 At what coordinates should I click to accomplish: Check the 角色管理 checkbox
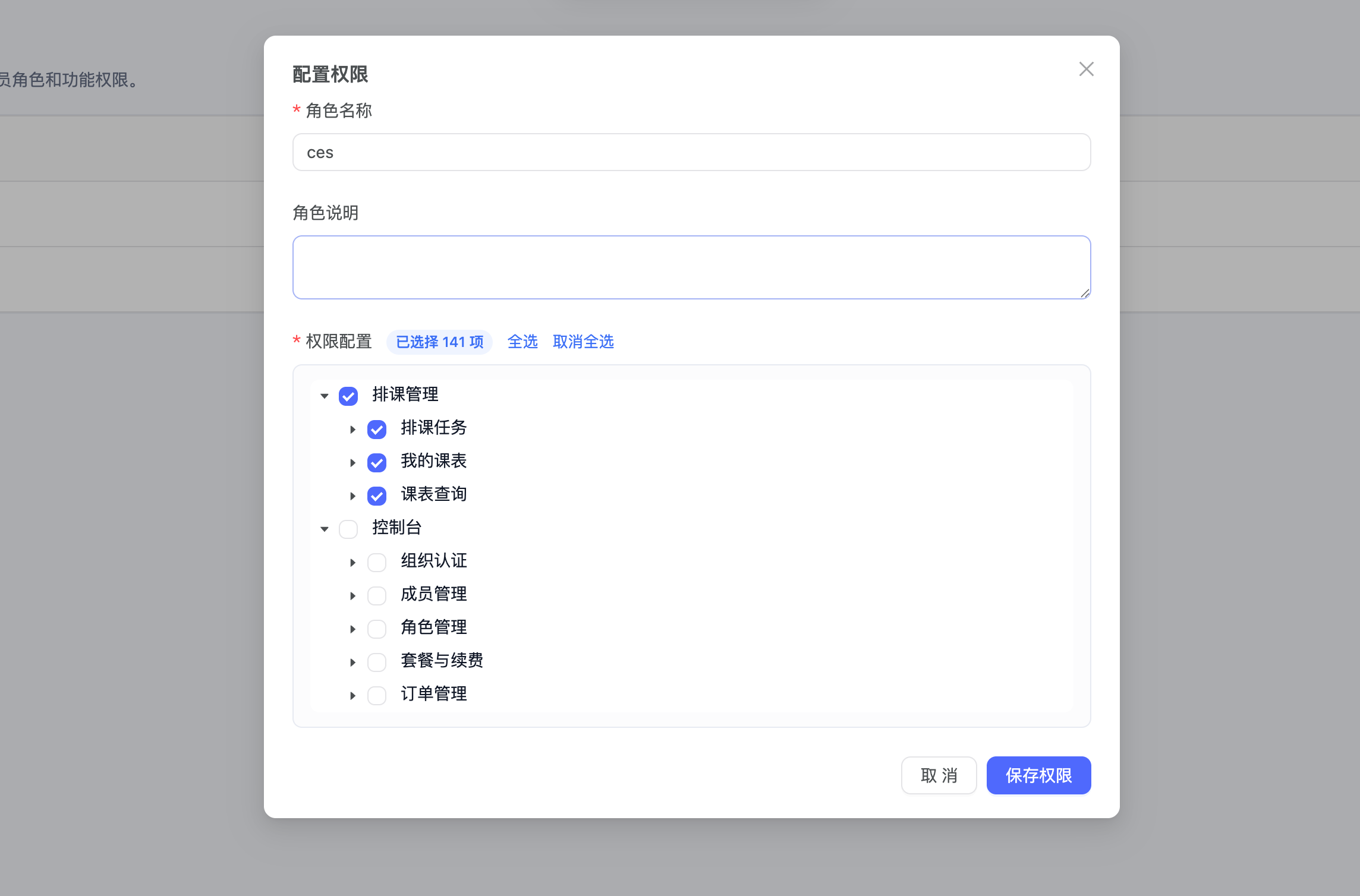tap(377, 629)
